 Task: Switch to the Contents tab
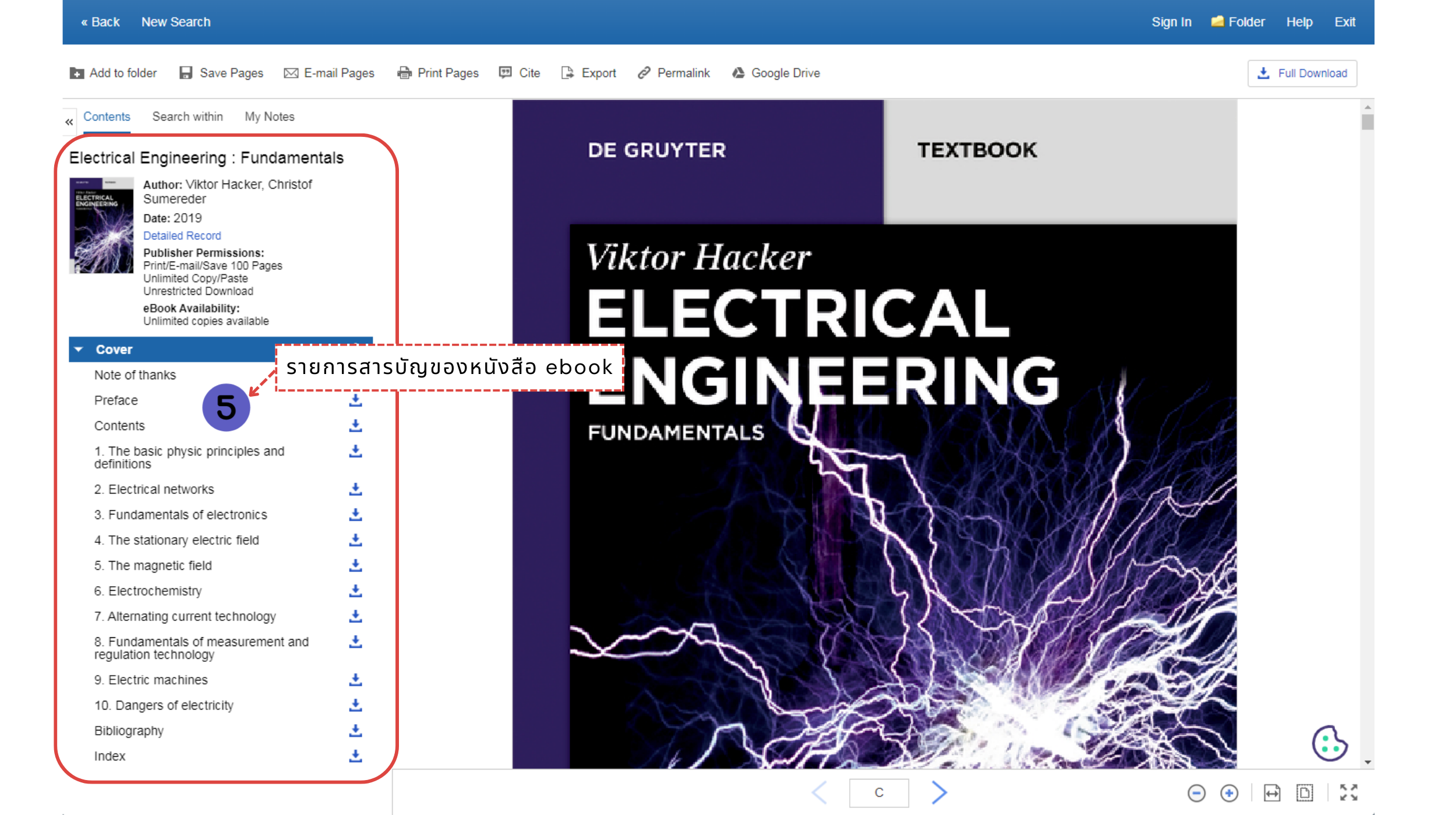click(107, 117)
